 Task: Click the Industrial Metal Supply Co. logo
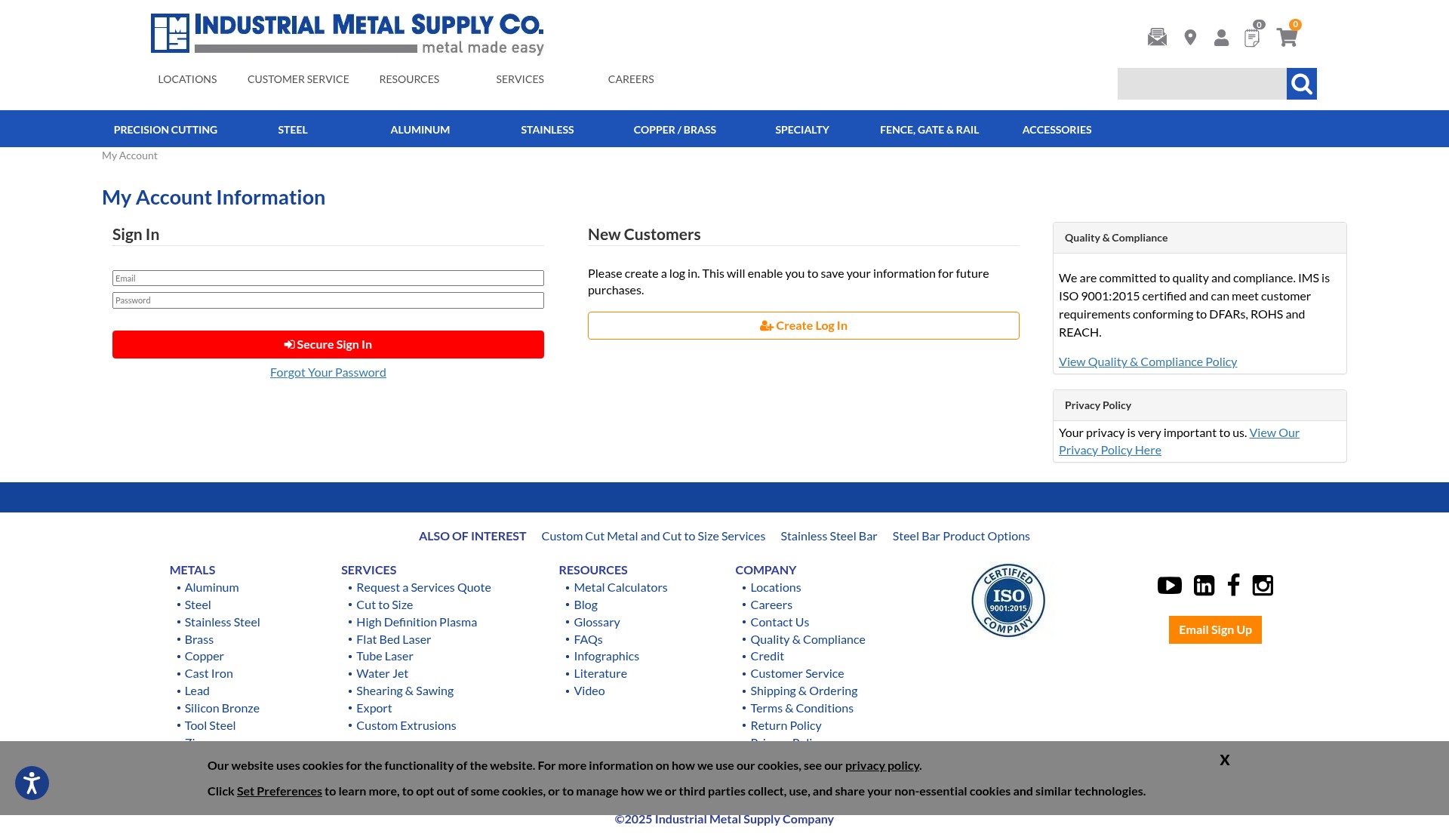(347, 34)
